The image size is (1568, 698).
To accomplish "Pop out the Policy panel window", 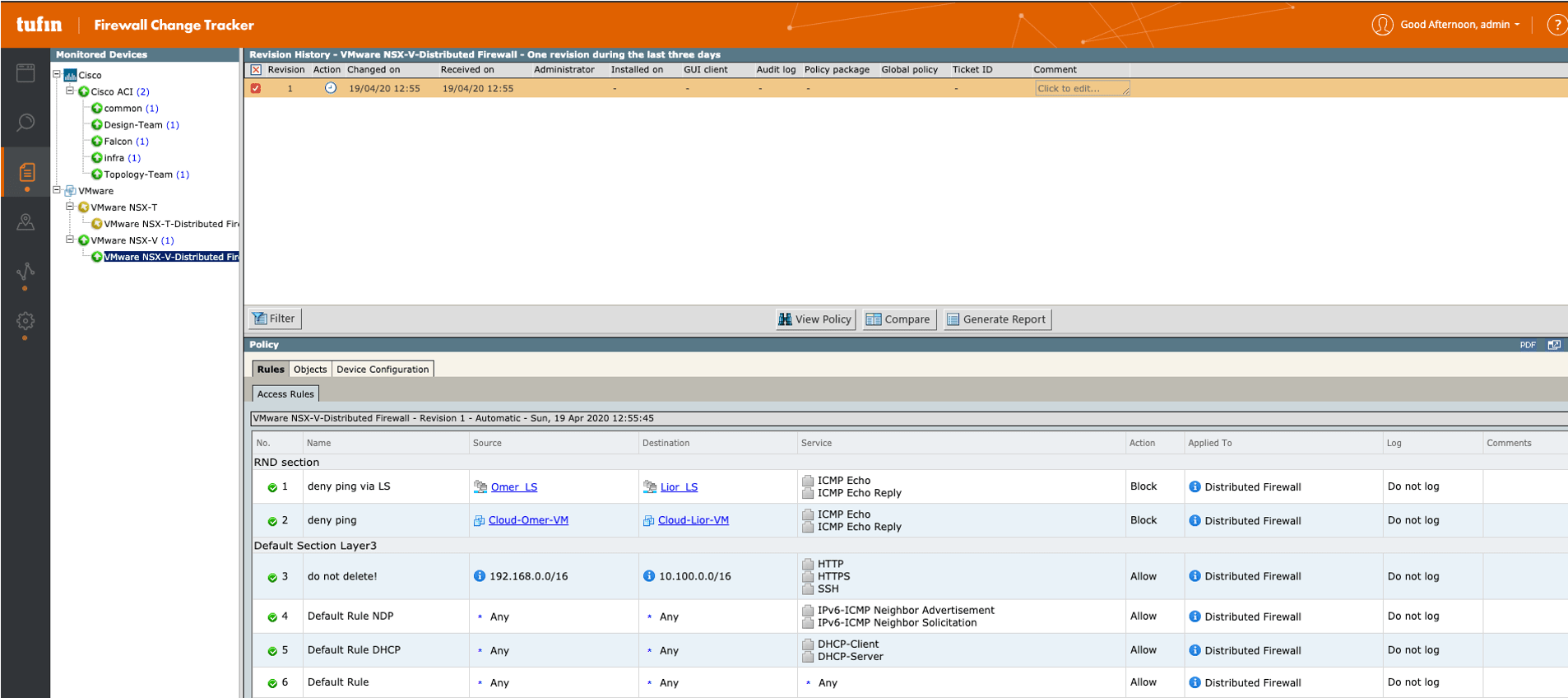I will tap(1554, 345).
